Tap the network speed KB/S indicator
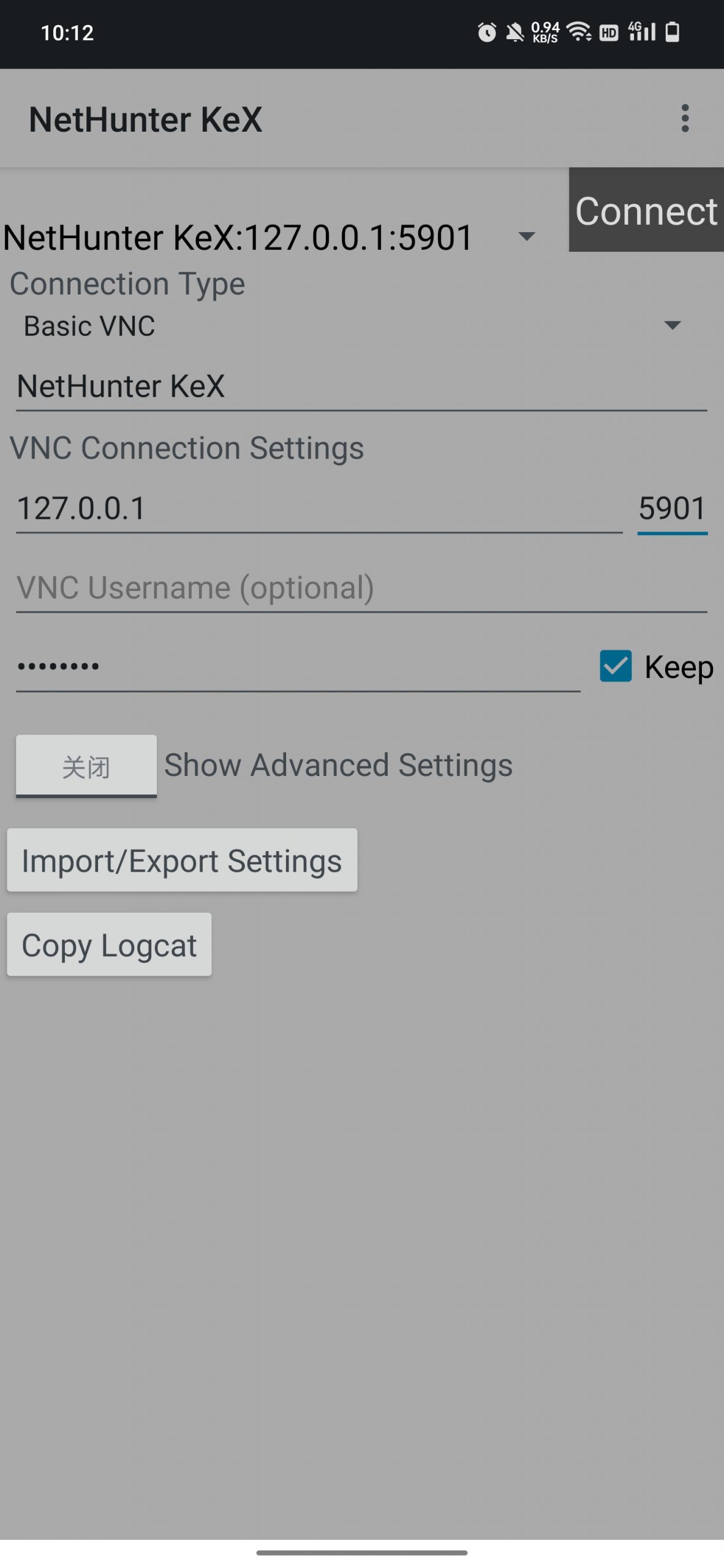 [545, 32]
